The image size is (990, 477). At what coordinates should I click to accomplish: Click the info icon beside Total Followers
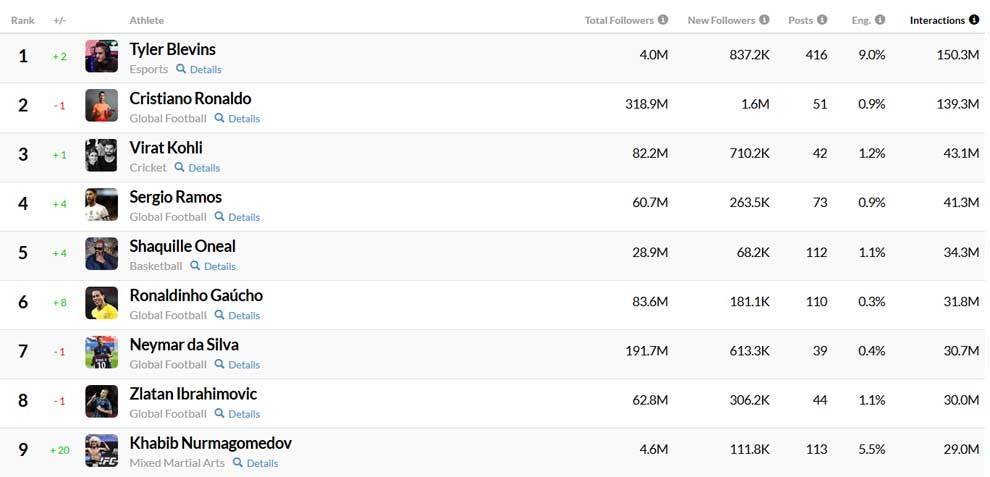point(663,20)
